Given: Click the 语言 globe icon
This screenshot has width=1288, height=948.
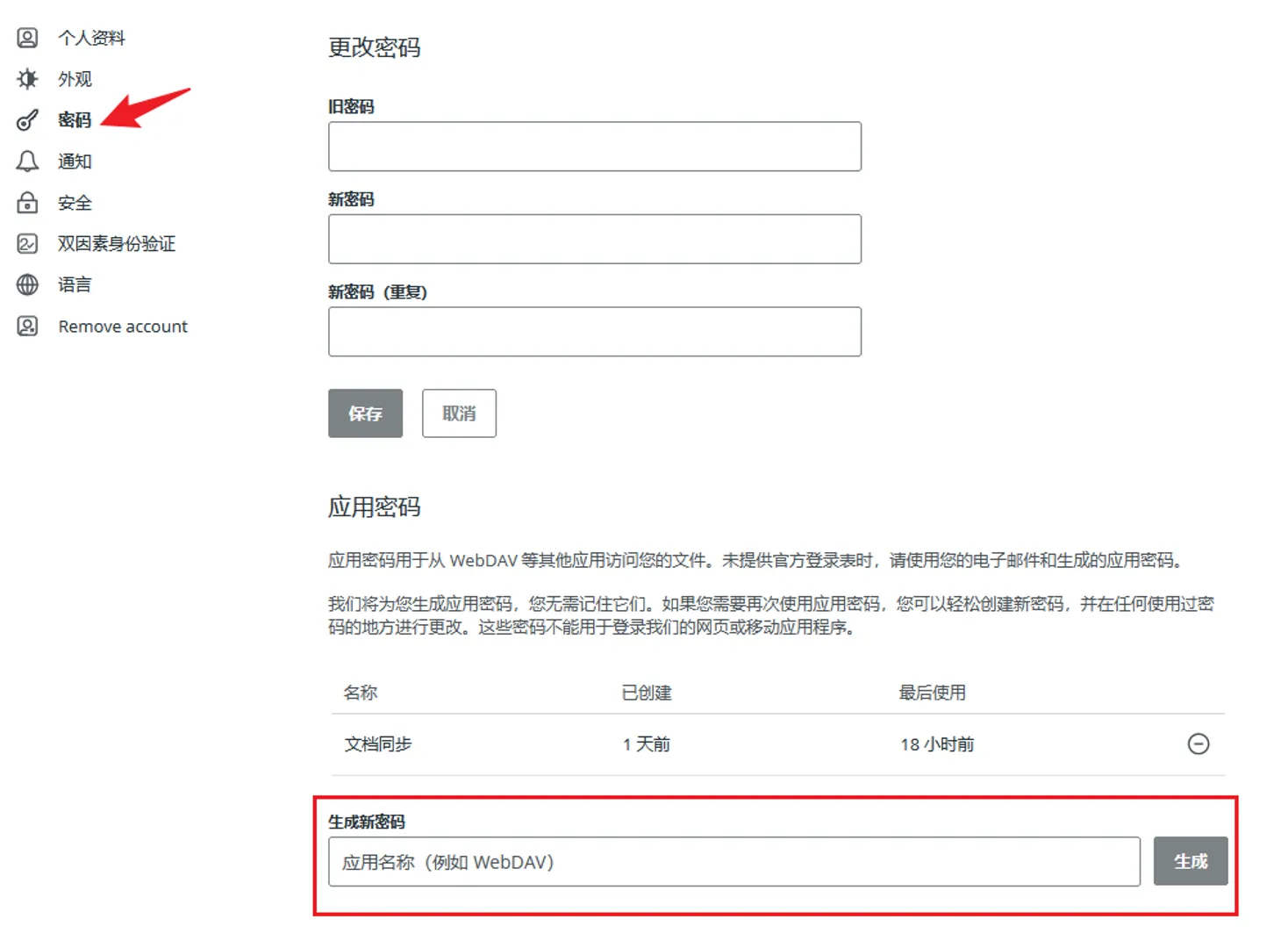Looking at the screenshot, I should (27, 285).
